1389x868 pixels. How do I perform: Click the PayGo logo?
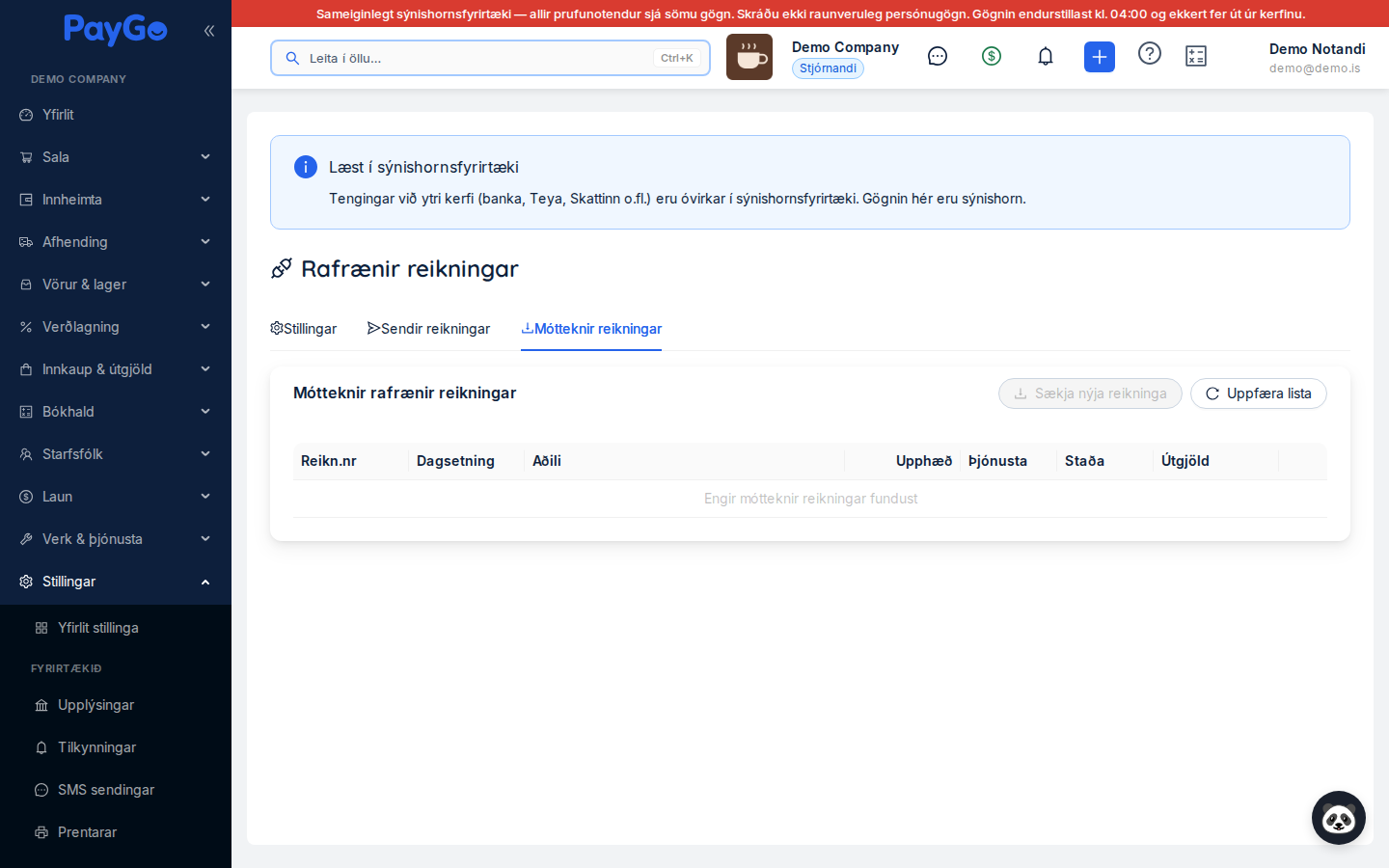pyautogui.click(x=115, y=30)
